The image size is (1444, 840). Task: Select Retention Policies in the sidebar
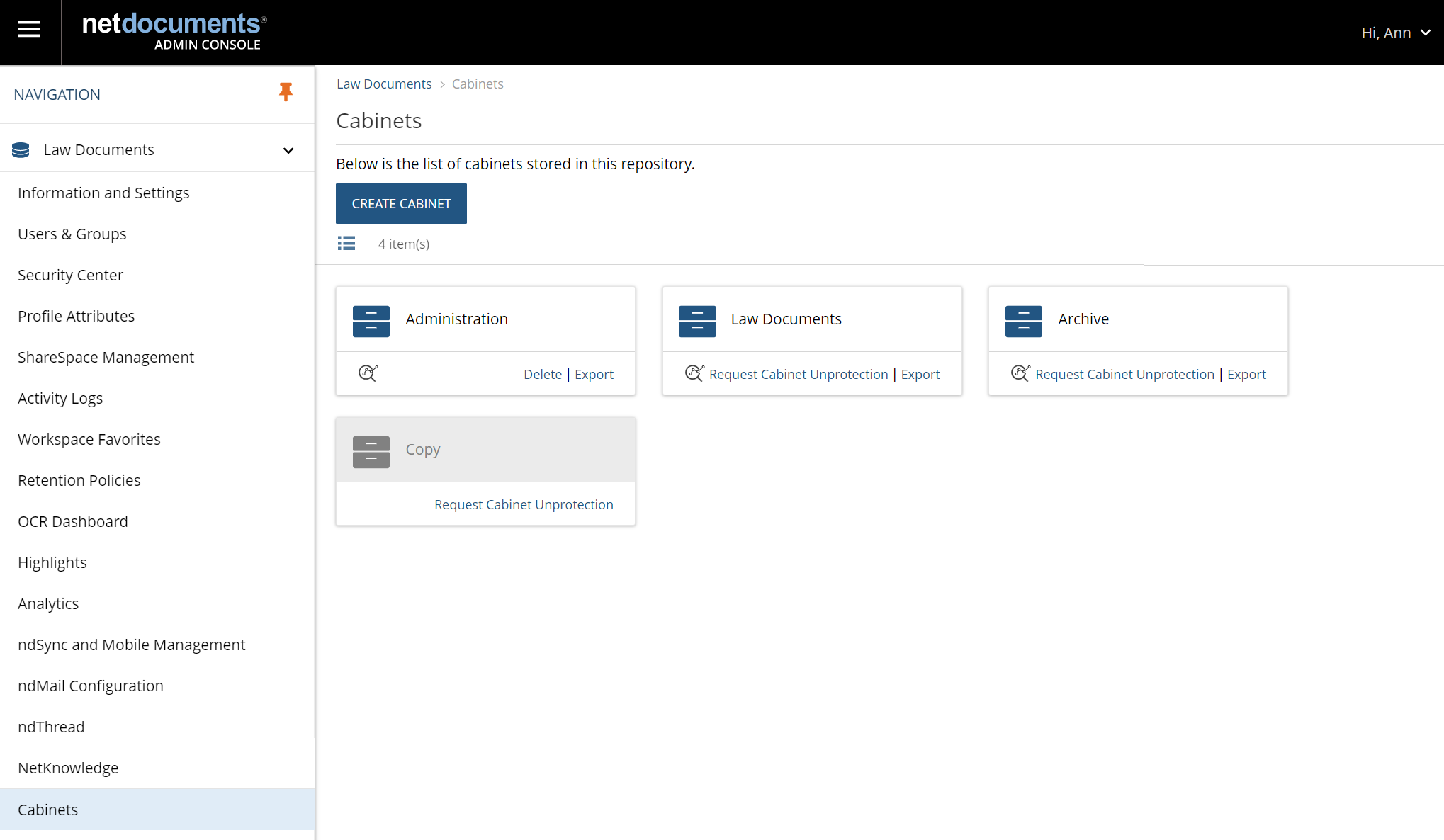79,480
